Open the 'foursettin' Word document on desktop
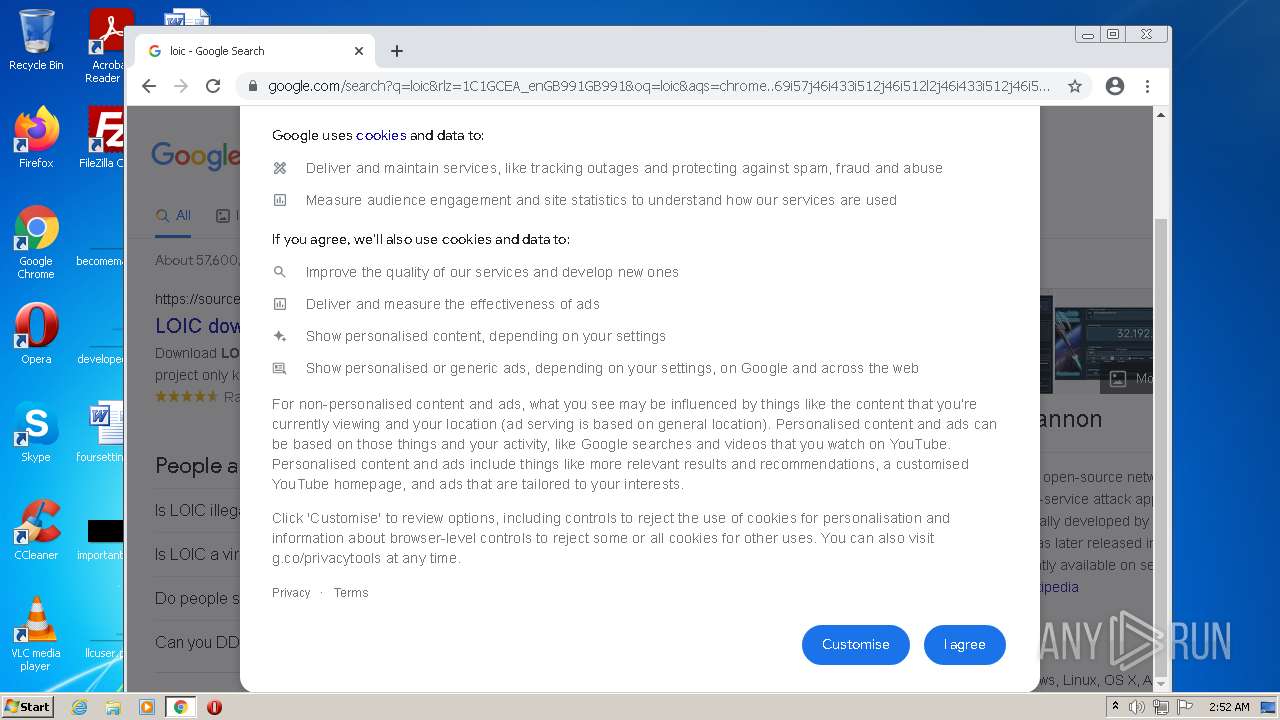The image size is (1280, 720). pyautogui.click(x=100, y=432)
